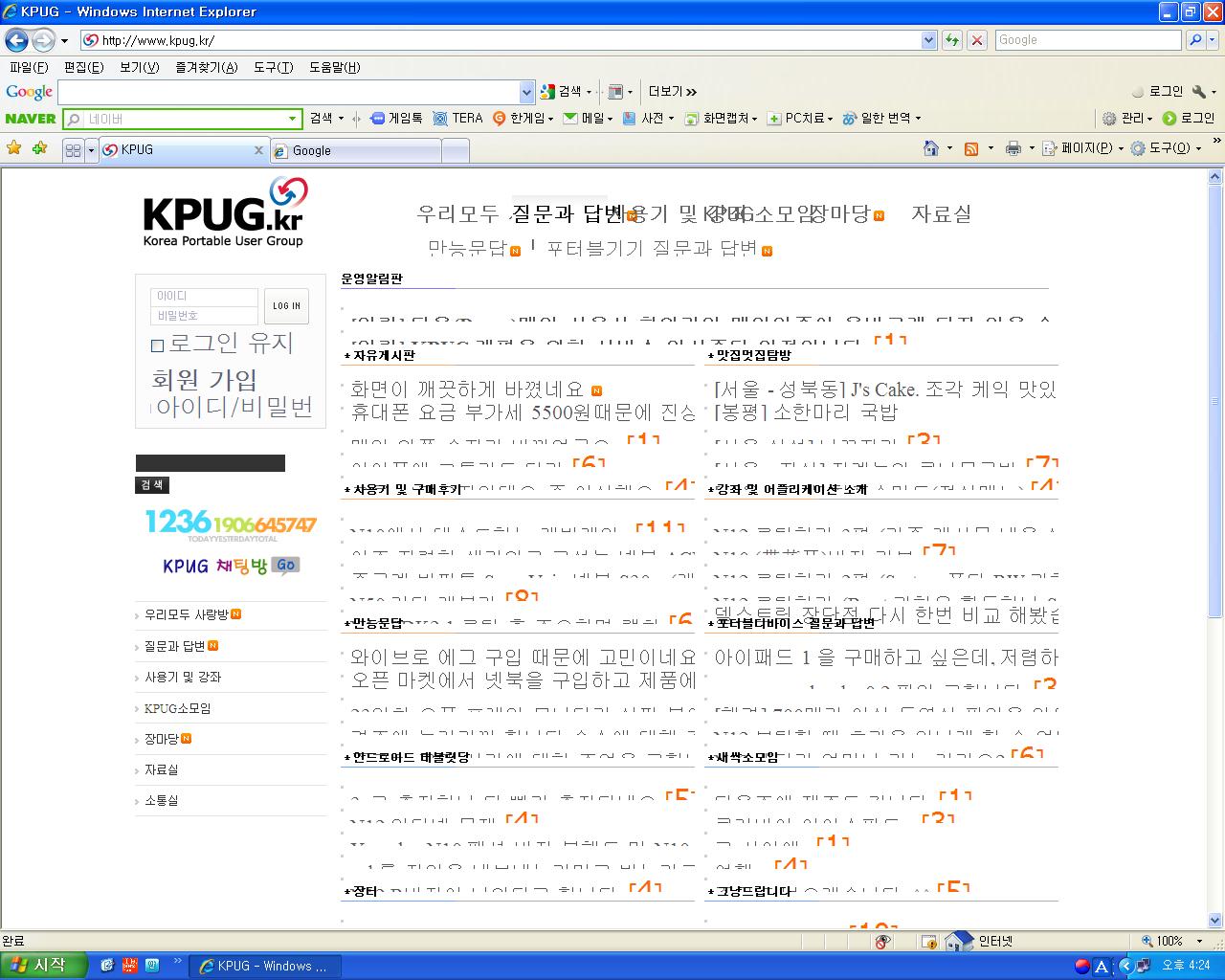The height and width of the screenshot is (980, 1225).
Task: Open Quick Tabs grid icon
Action: click(x=73, y=150)
